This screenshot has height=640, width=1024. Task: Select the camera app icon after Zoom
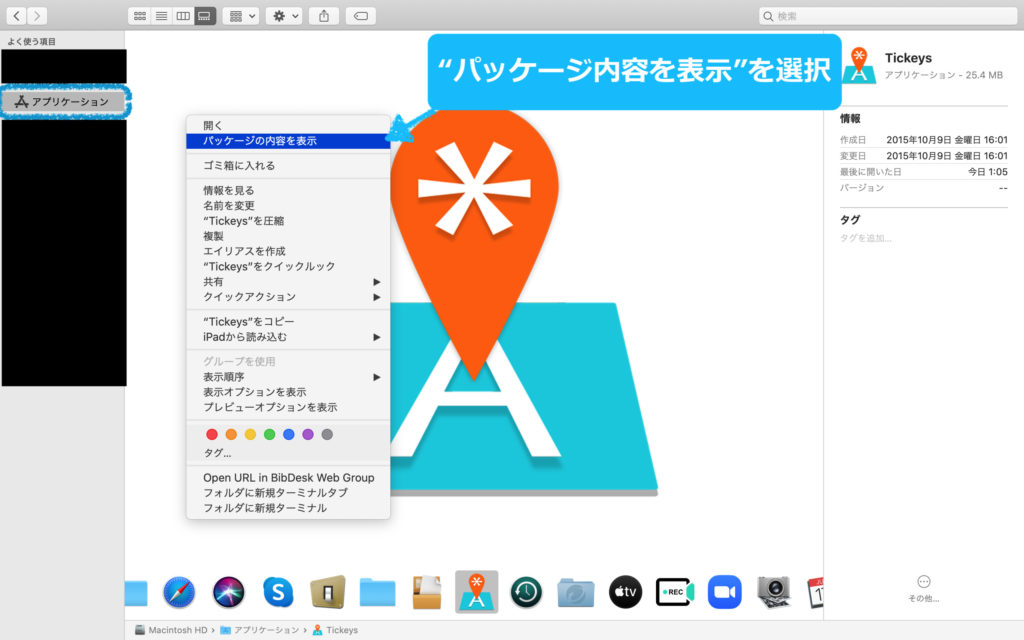click(x=775, y=592)
